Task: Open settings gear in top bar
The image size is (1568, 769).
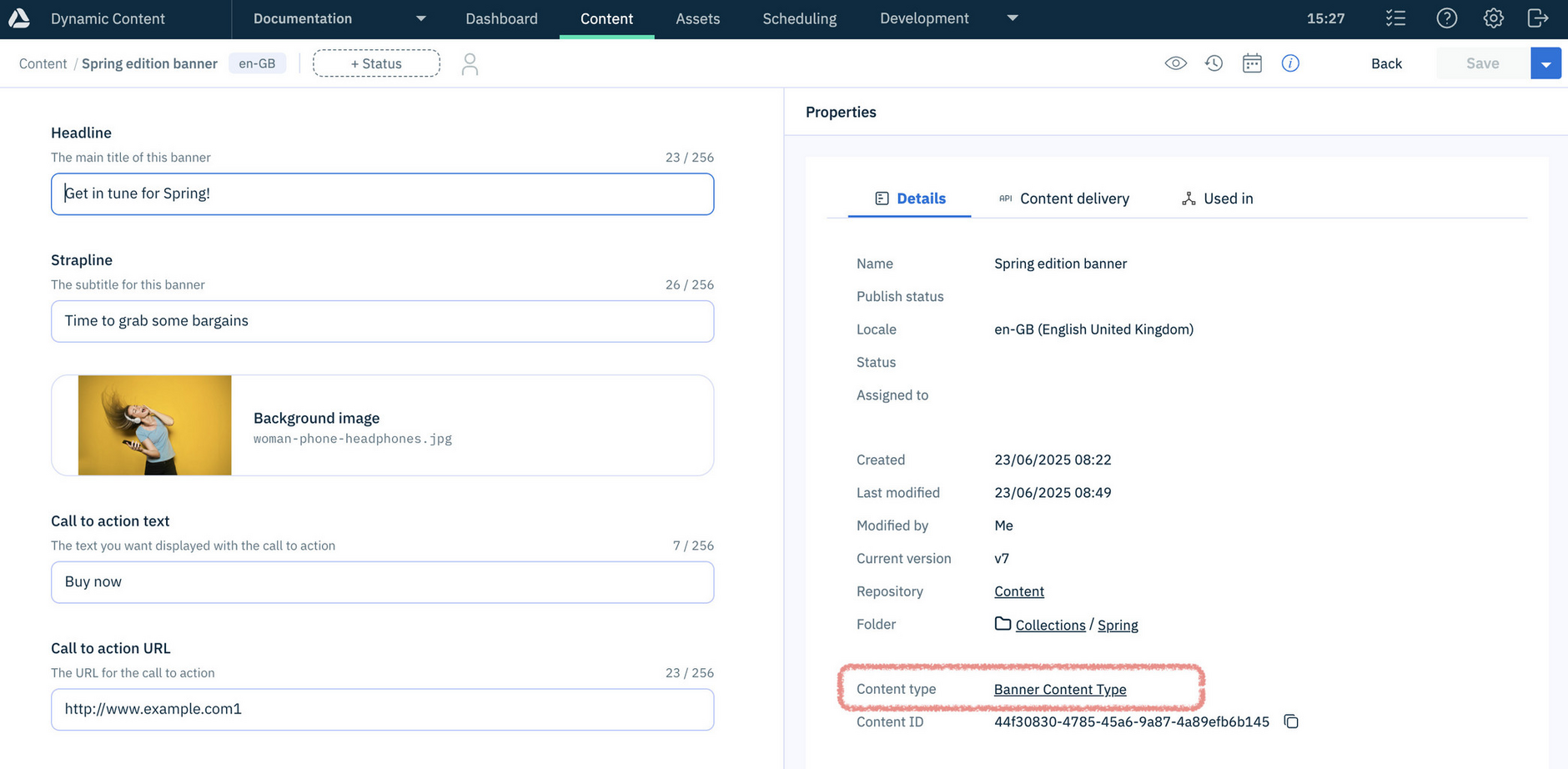Action: coord(1493,18)
